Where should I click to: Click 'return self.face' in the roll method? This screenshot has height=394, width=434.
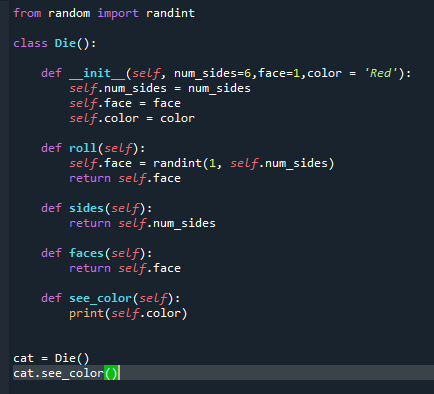tap(125, 178)
